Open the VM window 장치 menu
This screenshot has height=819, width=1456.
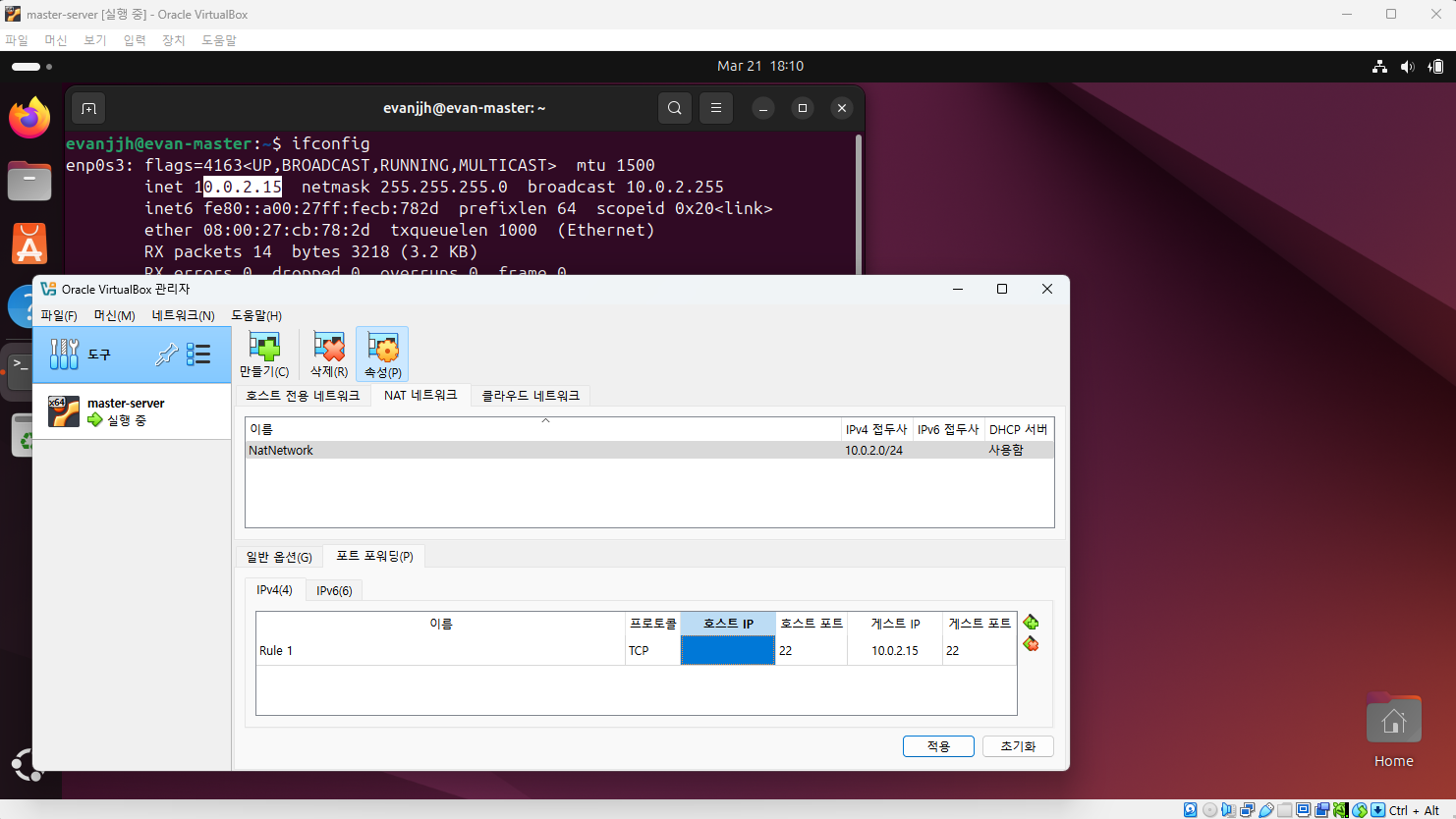coord(174,40)
